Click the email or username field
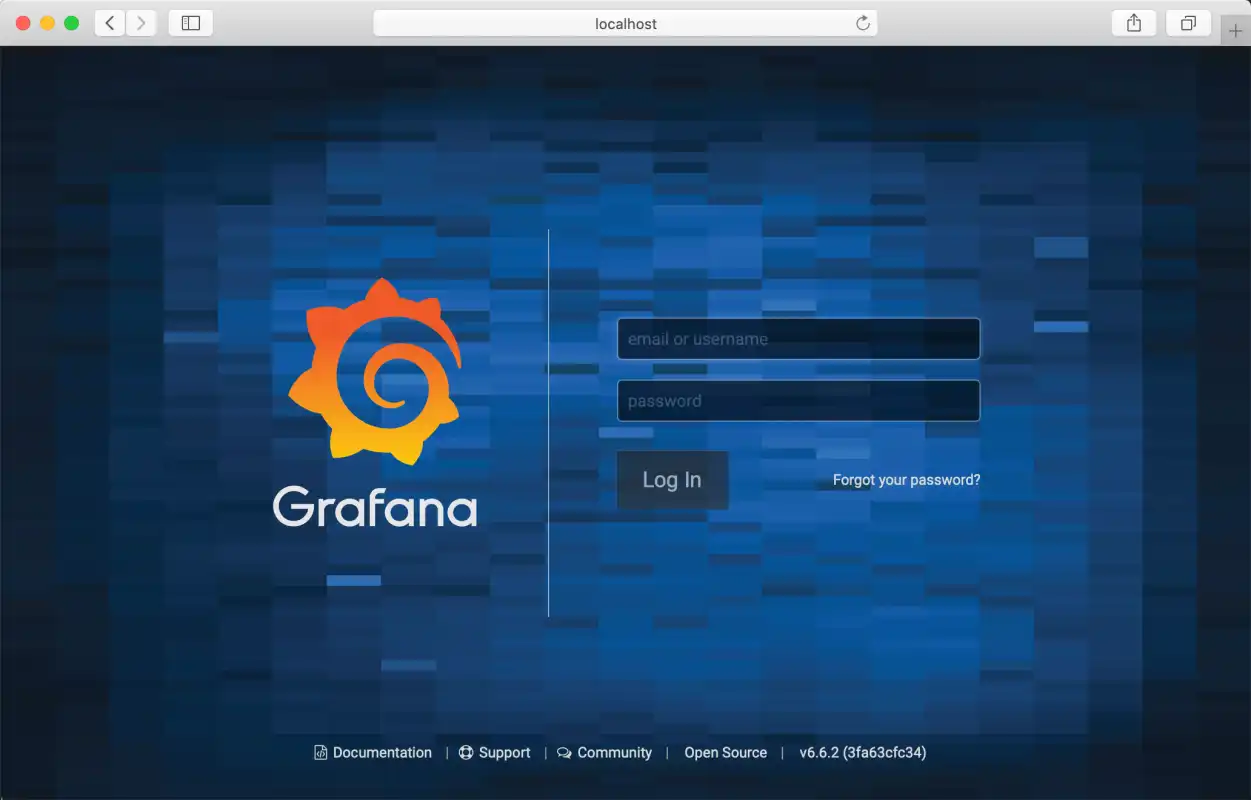 click(798, 339)
